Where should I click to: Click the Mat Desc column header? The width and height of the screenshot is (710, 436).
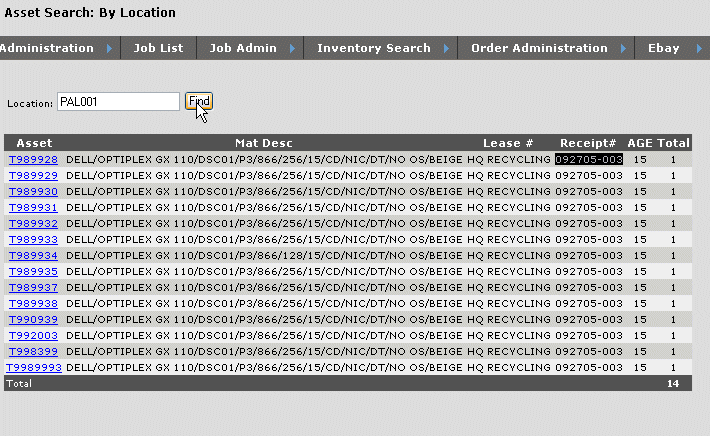tap(264, 143)
